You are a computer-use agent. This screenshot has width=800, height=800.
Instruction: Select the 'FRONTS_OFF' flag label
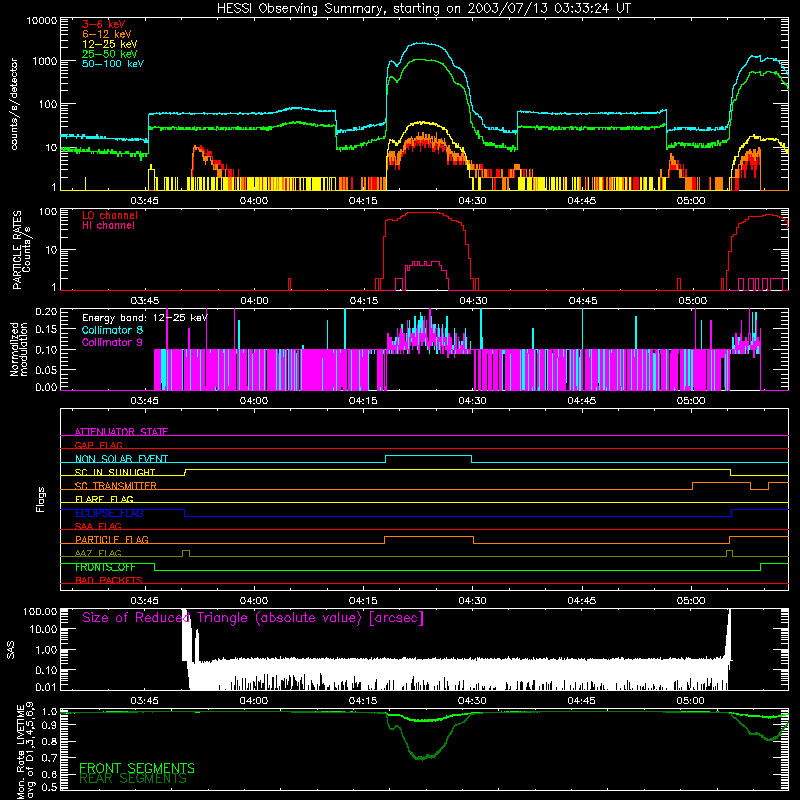click(x=105, y=567)
